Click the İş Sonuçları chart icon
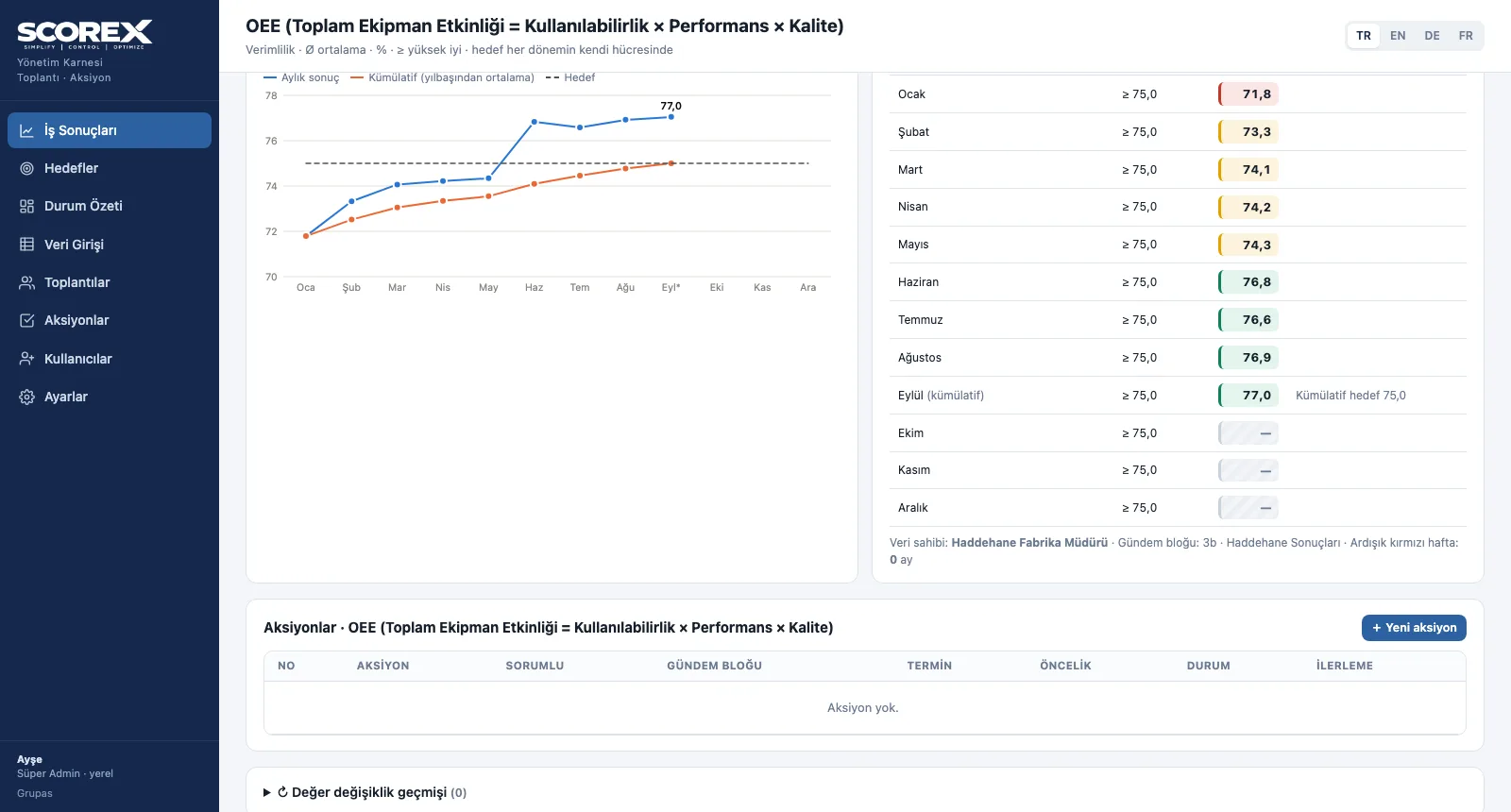The height and width of the screenshot is (812, 1511). 27,130
